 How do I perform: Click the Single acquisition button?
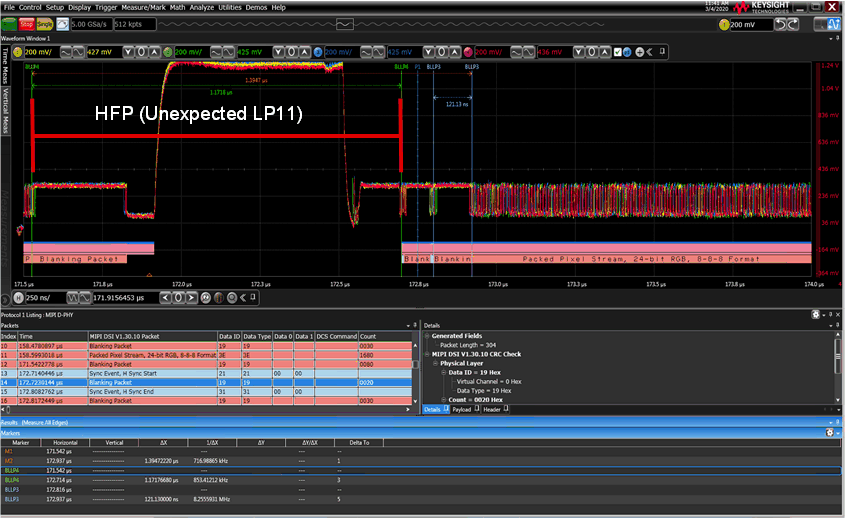[44, 22]
